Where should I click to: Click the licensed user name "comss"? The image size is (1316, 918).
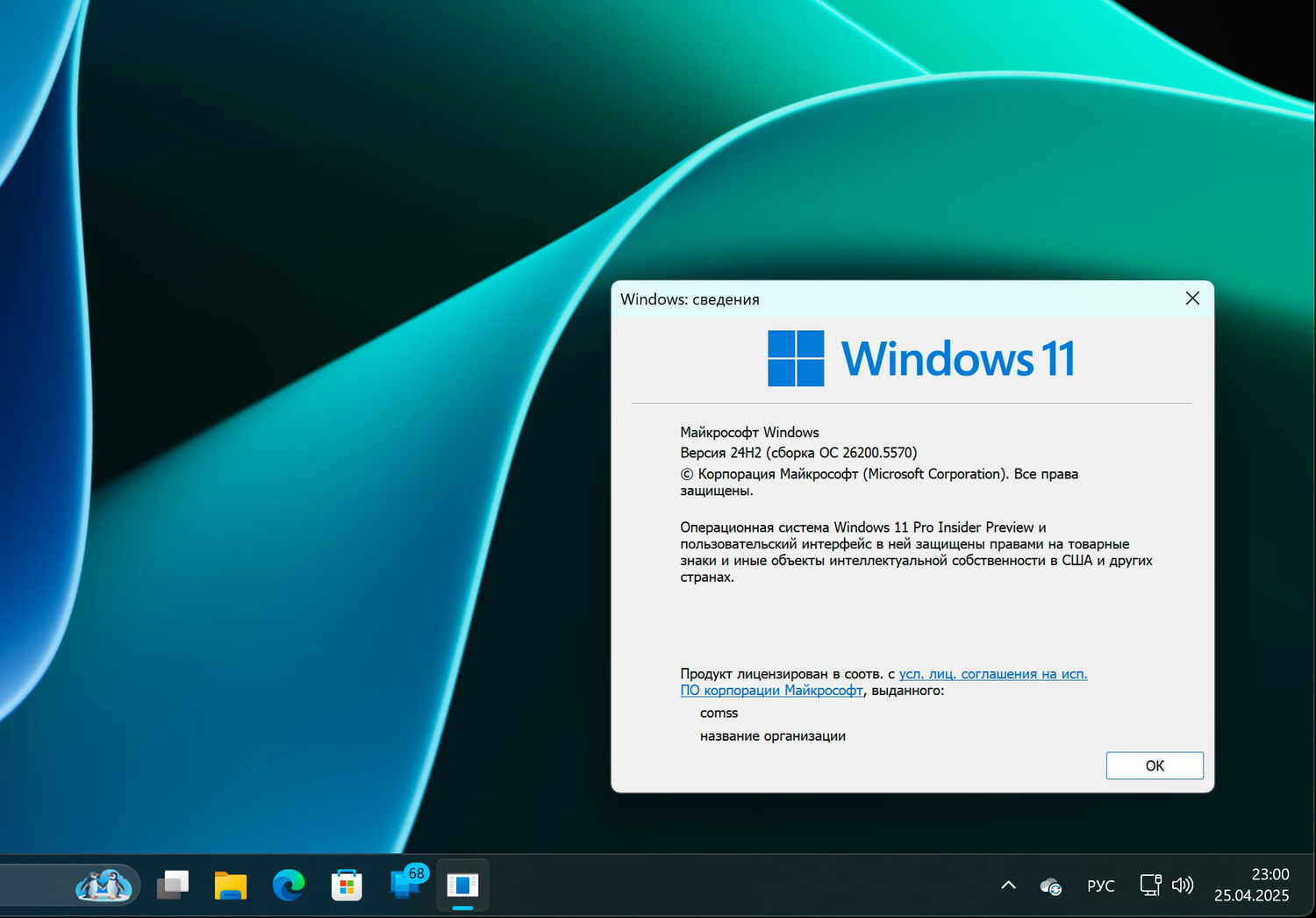pos(719,714)
